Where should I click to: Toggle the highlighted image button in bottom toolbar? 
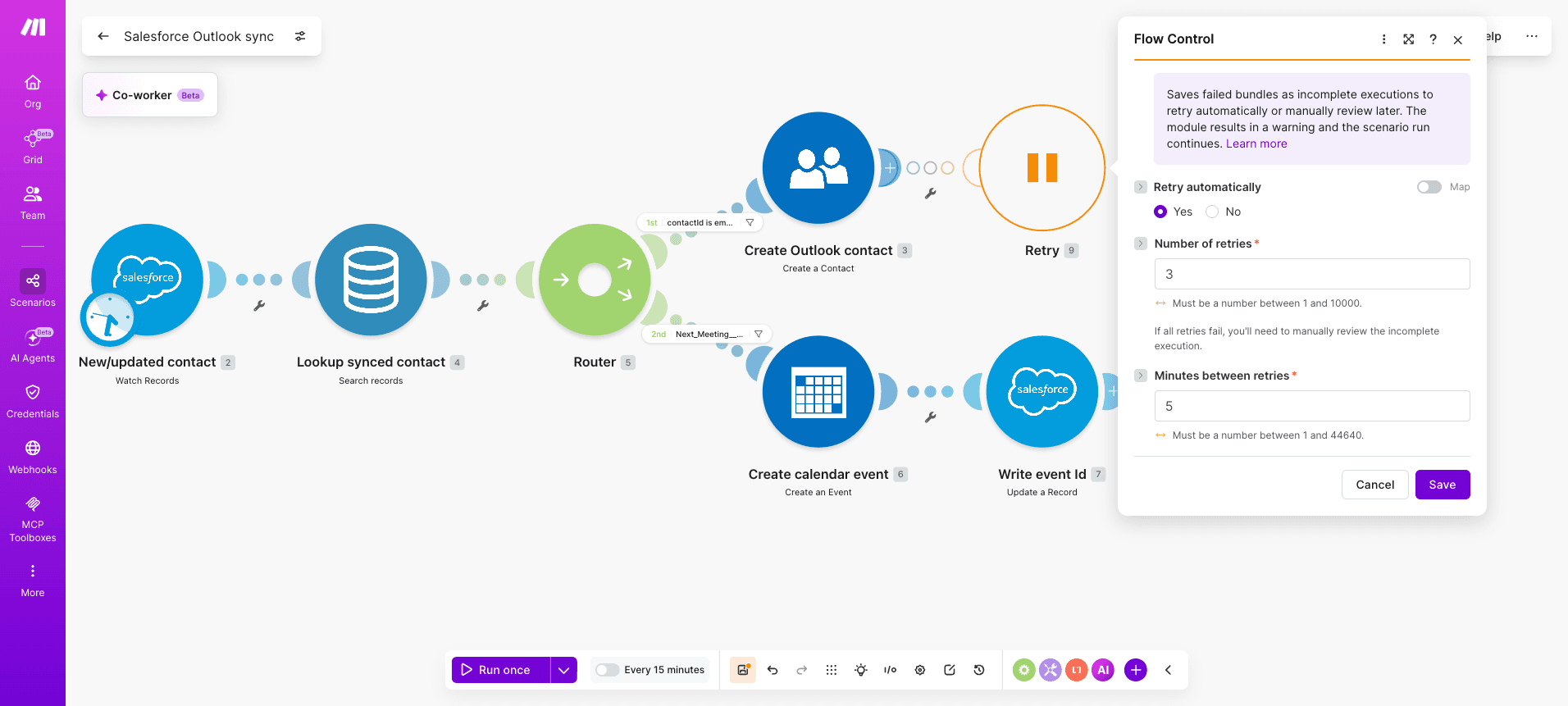click(x=743, y=670)
